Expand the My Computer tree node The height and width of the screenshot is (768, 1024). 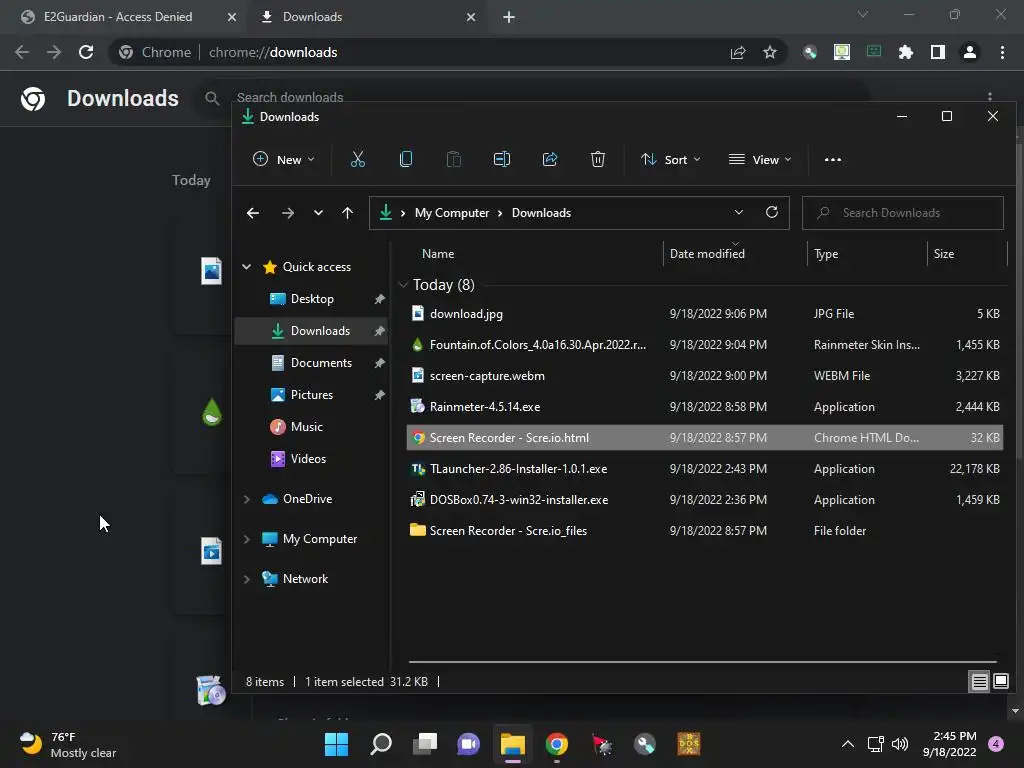coord(247,539)
